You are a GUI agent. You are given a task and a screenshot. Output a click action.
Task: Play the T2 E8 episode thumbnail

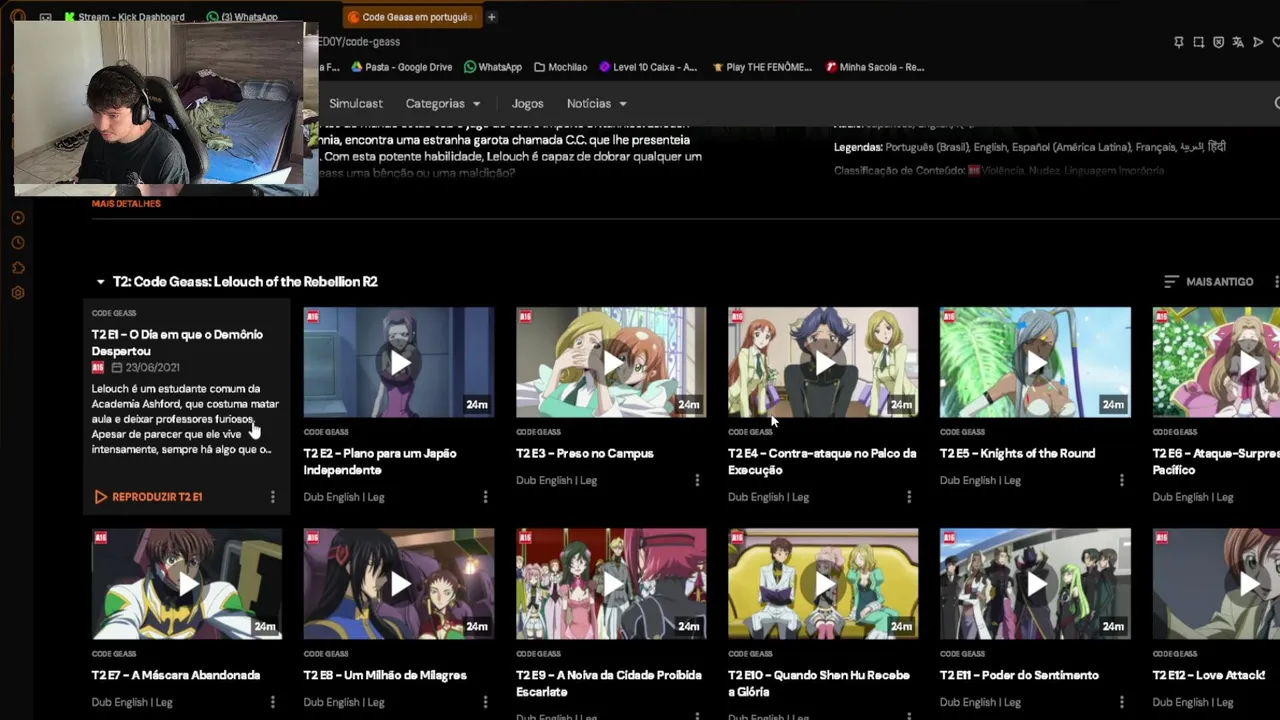coord(399,584)
